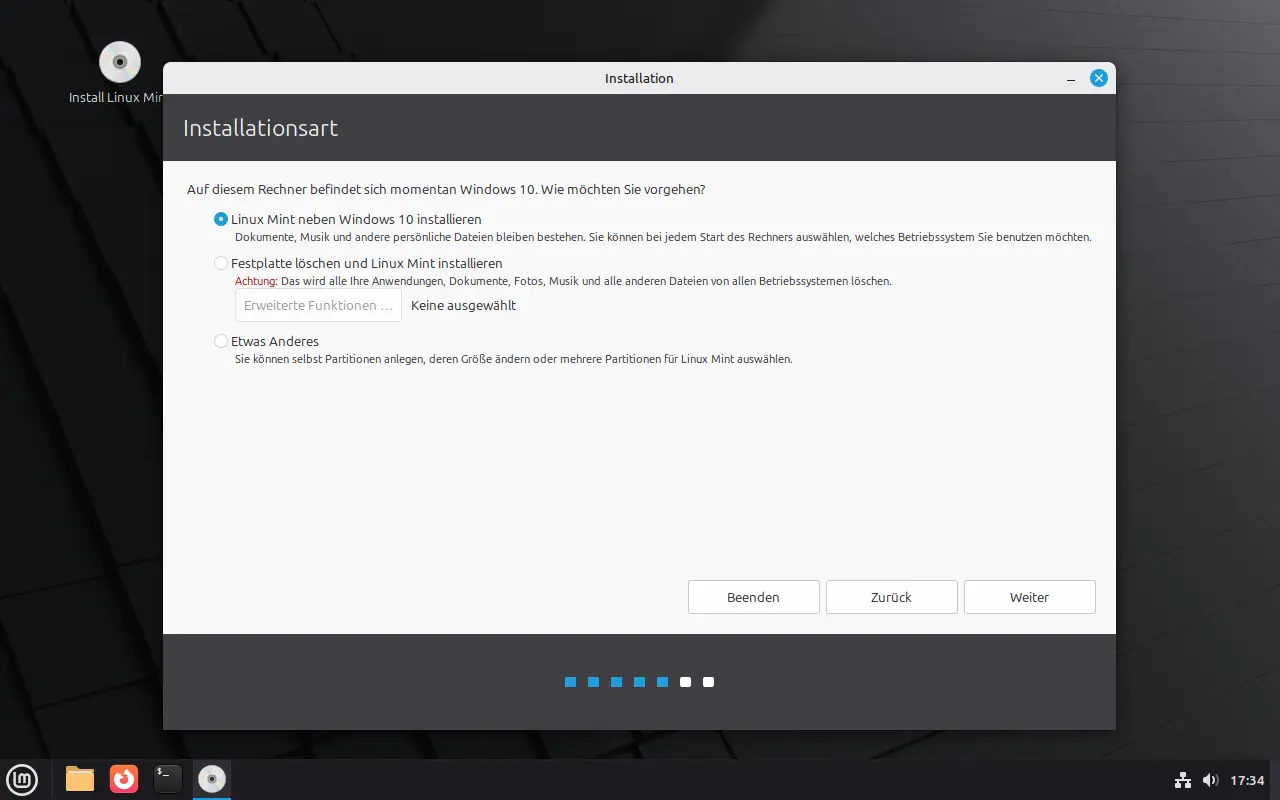Open the Linux Mint start menu

(x=22, y=779)
